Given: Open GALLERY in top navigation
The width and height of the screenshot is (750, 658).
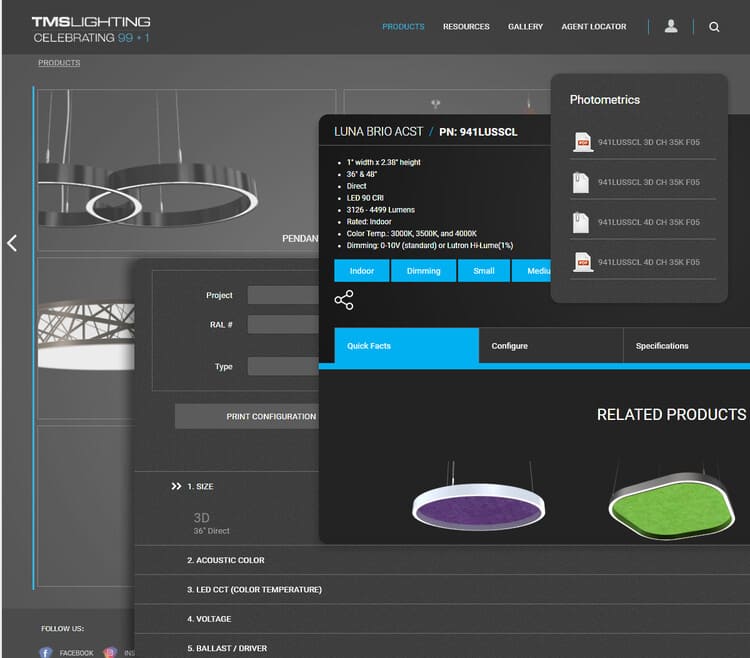Looking at the screenshot, I should click(x=525, y=27).
